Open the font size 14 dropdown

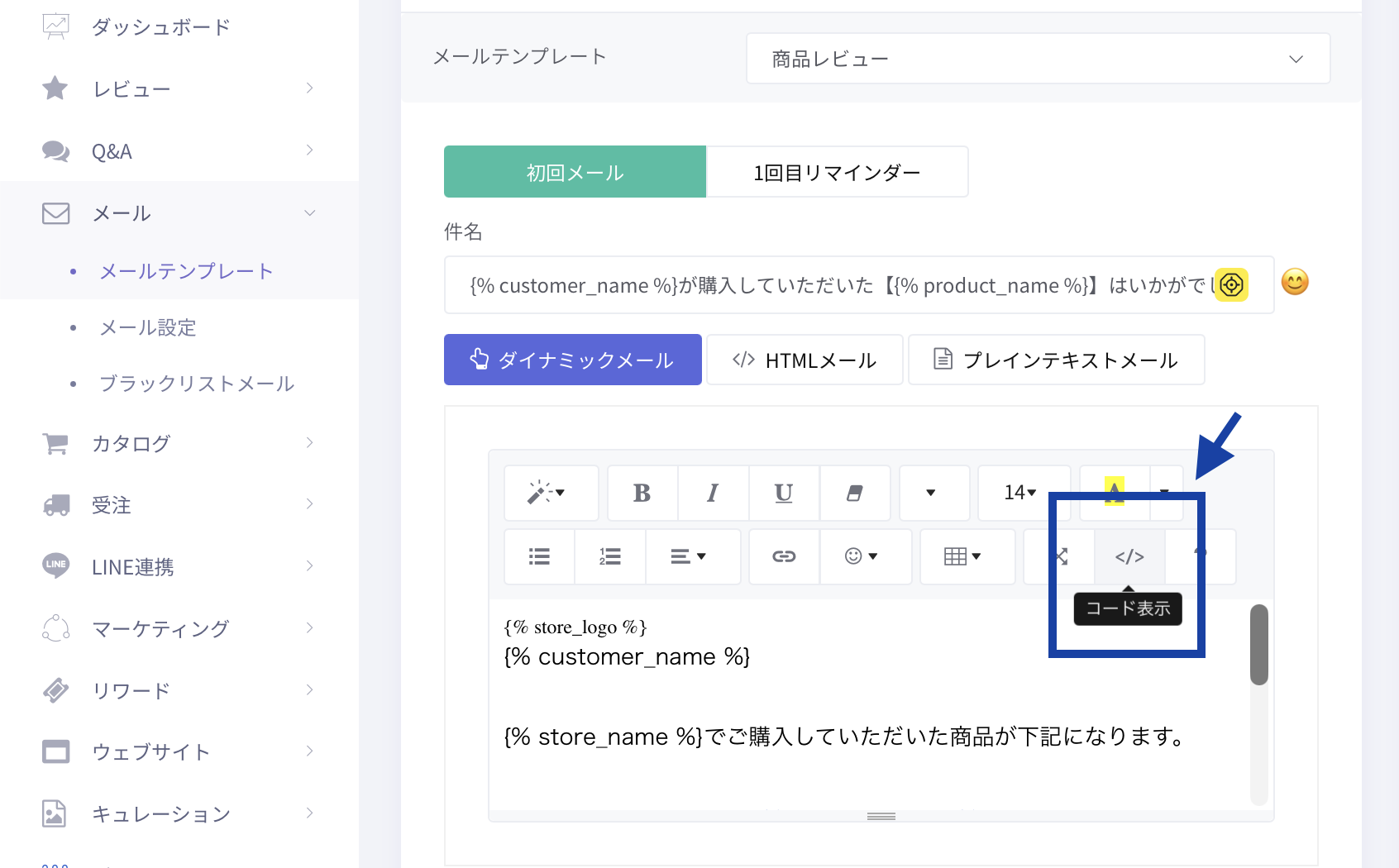pyautogui.click(x=1020, y=494)
